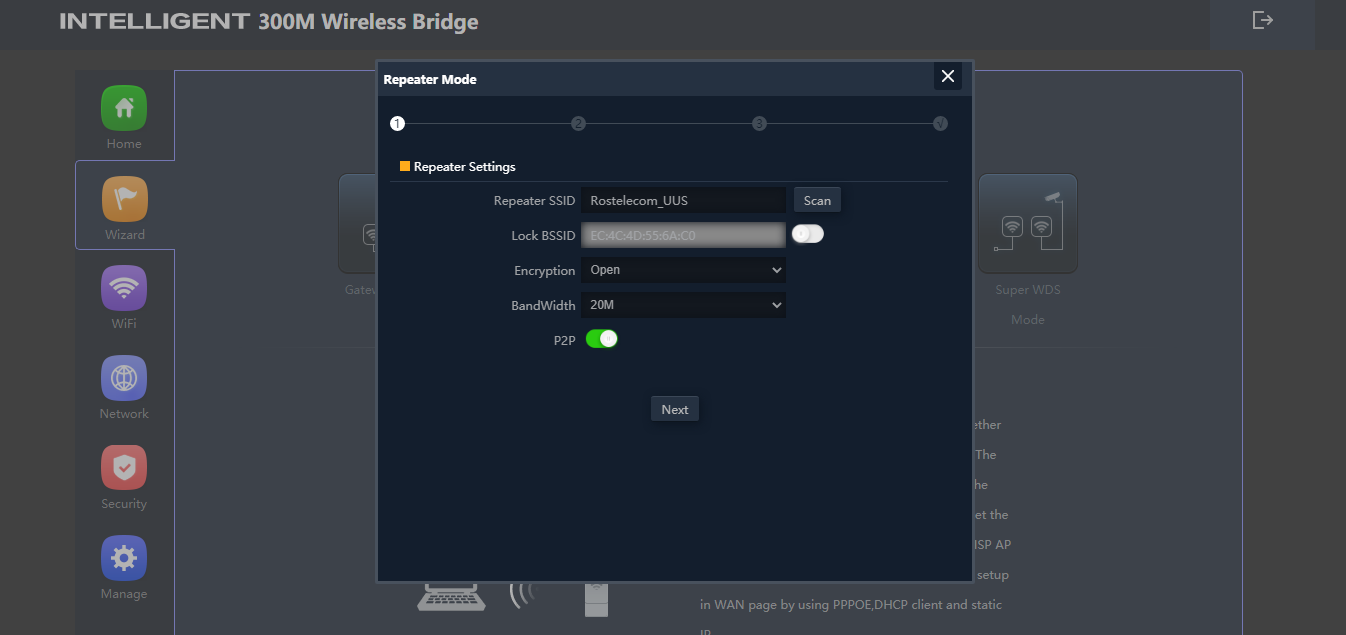Close the Repeater Mode dialog
Screen dimensions: 1346x635
click(x=948, y=77)
